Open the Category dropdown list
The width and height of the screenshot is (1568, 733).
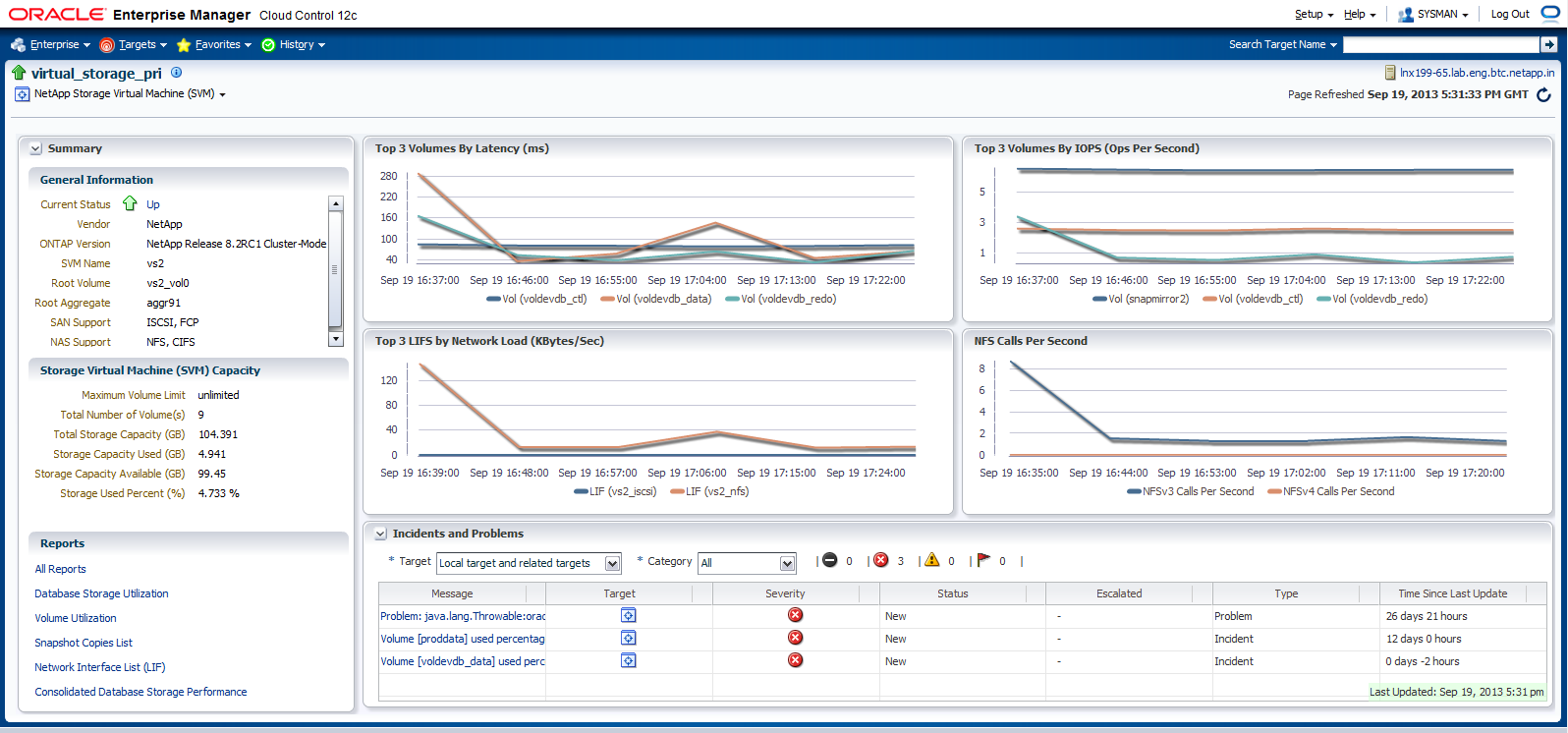pyautogui.click(x=787, y=563)
